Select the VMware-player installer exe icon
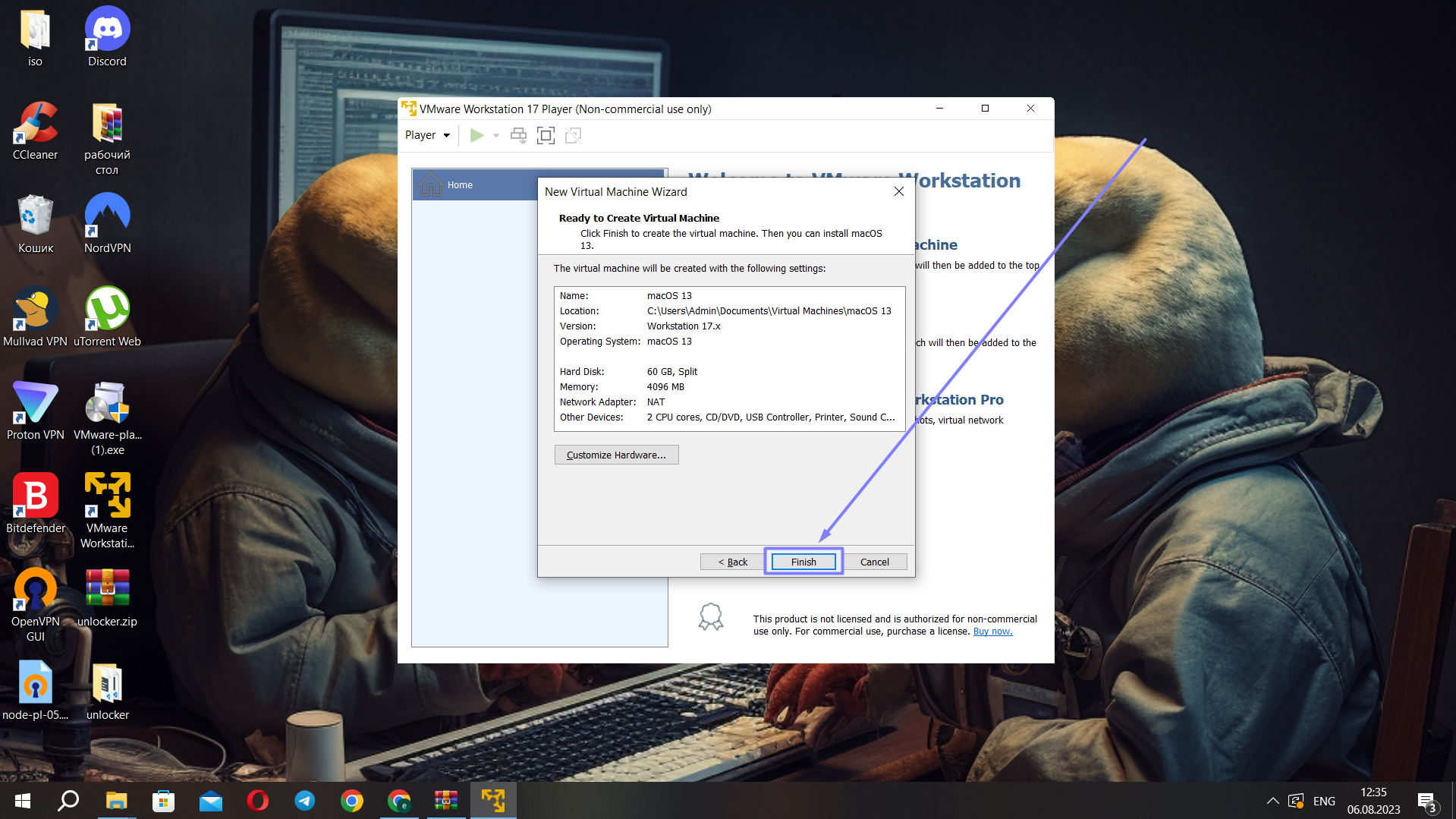Image resolution: width=1456 pixels, height=819 pixels. [x=107, y=418]
